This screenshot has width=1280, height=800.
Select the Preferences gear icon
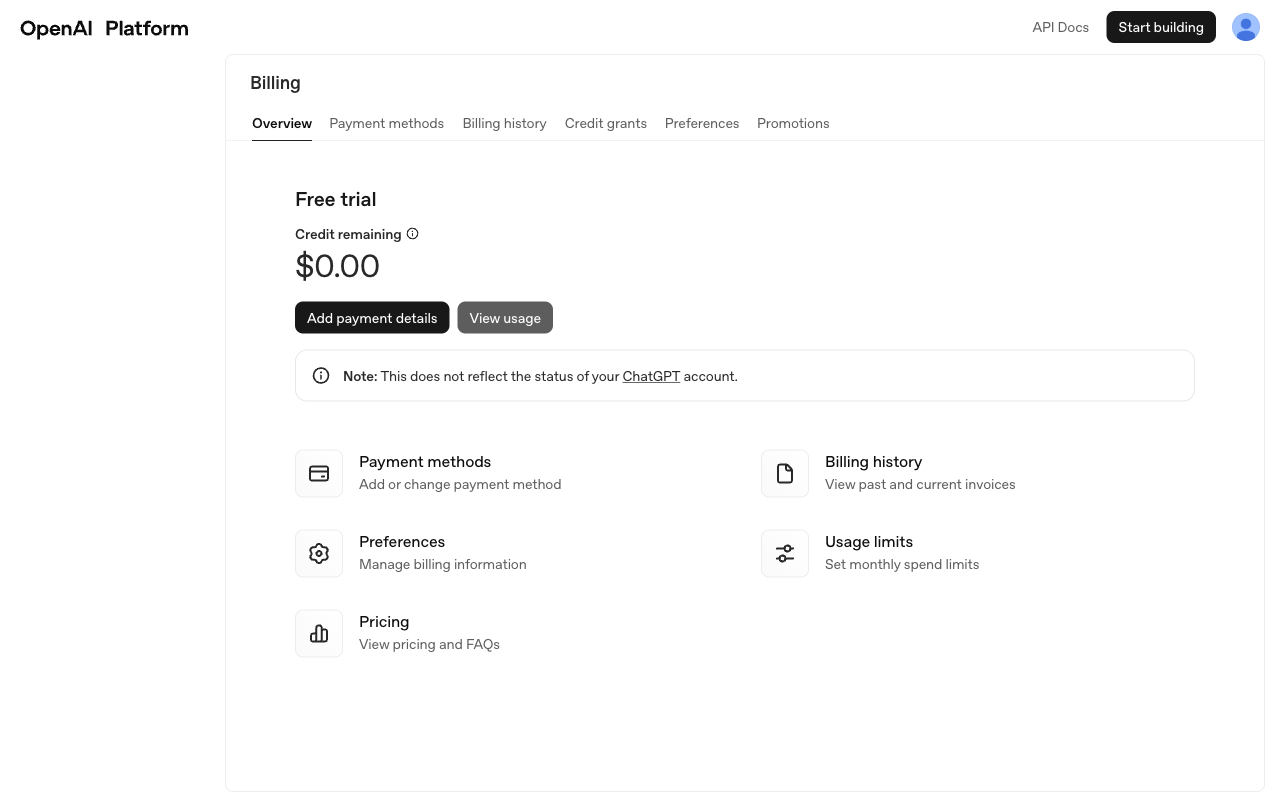point(318,552)
